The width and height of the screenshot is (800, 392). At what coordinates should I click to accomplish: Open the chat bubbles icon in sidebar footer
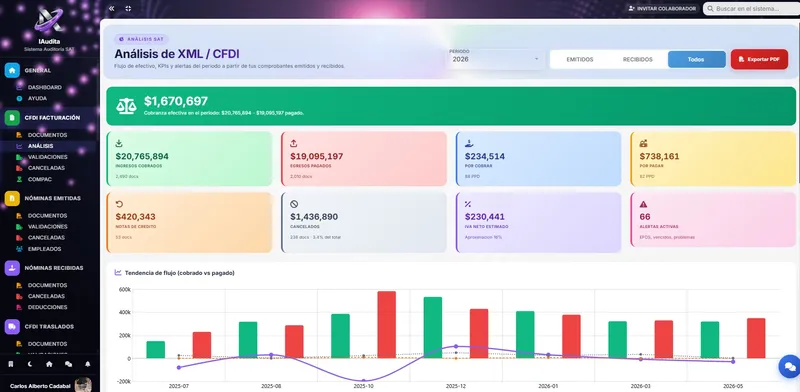pos(68,364)
